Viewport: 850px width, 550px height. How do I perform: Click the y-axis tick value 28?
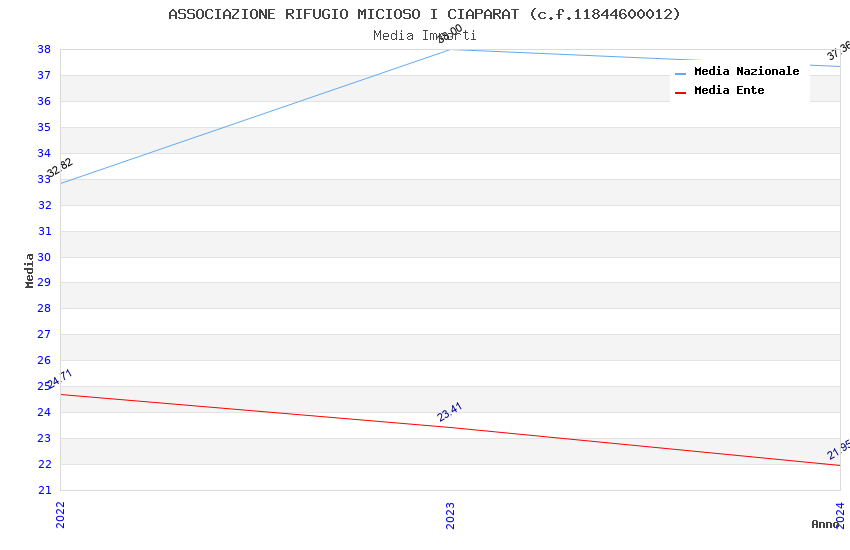(x=44, y=308)
